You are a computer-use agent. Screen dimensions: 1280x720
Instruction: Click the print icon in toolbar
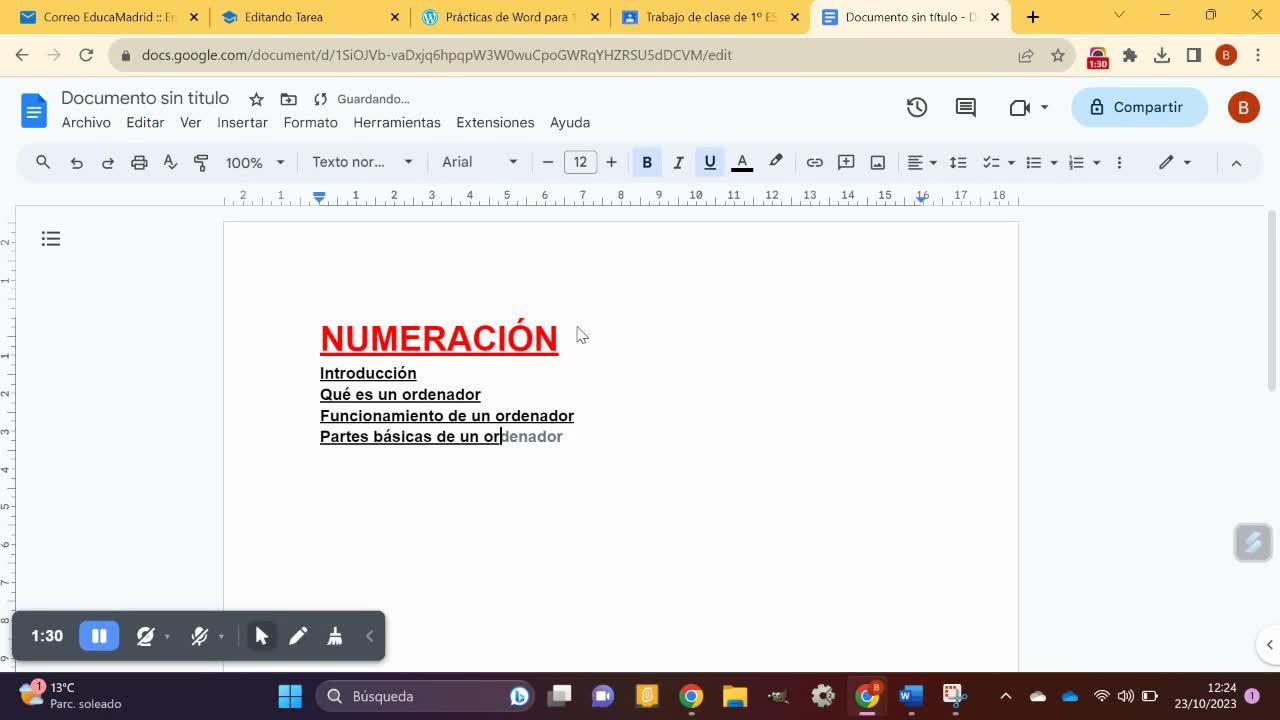click(x=139, y=162)
